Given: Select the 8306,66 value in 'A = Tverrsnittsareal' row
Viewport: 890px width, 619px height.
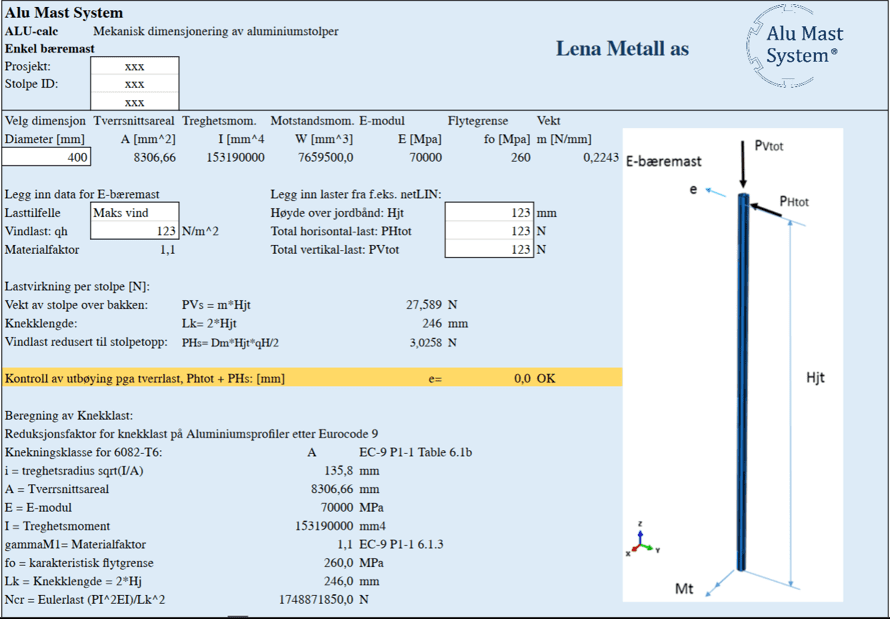Looking at the screenshot, I should click(332, 489).
